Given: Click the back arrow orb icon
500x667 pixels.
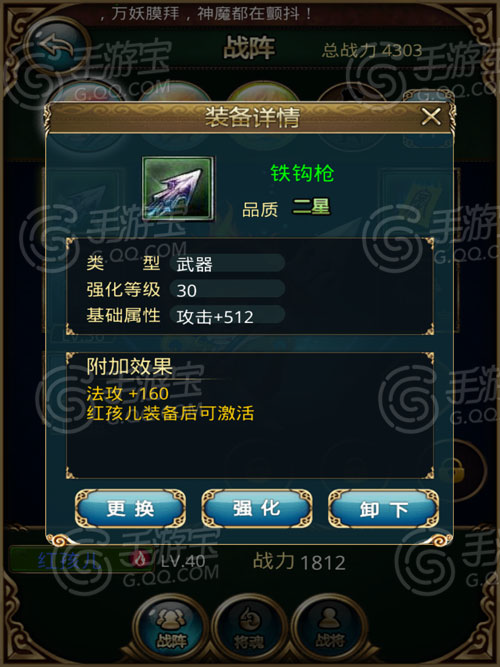Looking at the screenshot, I should [54, 47].
